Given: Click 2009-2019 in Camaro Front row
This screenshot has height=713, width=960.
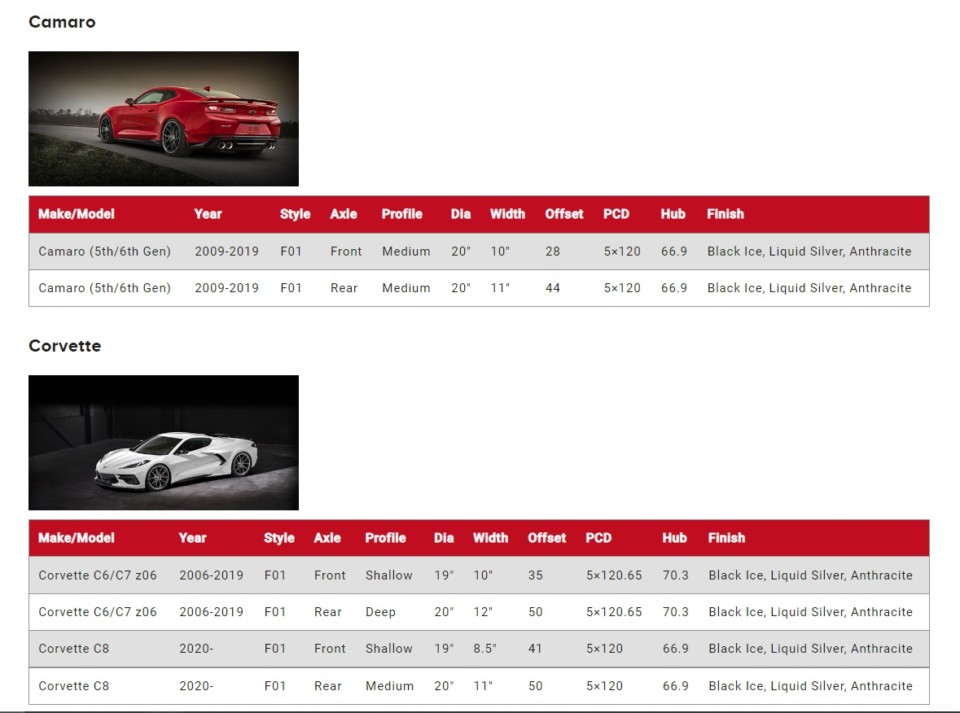Looking at the screenshot, I should pyautogui.click(x=227, y=252).
